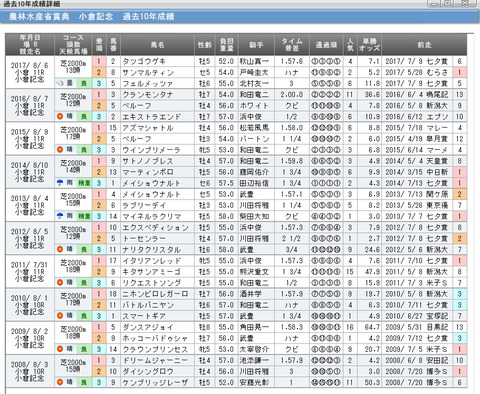Click horse name エクスペディション
This screenshot has width=480, height=394.
[155, 227]
